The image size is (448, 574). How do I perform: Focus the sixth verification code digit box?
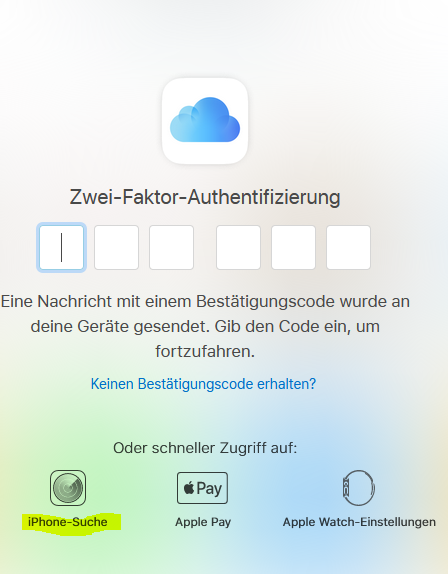tap(348, 247)
